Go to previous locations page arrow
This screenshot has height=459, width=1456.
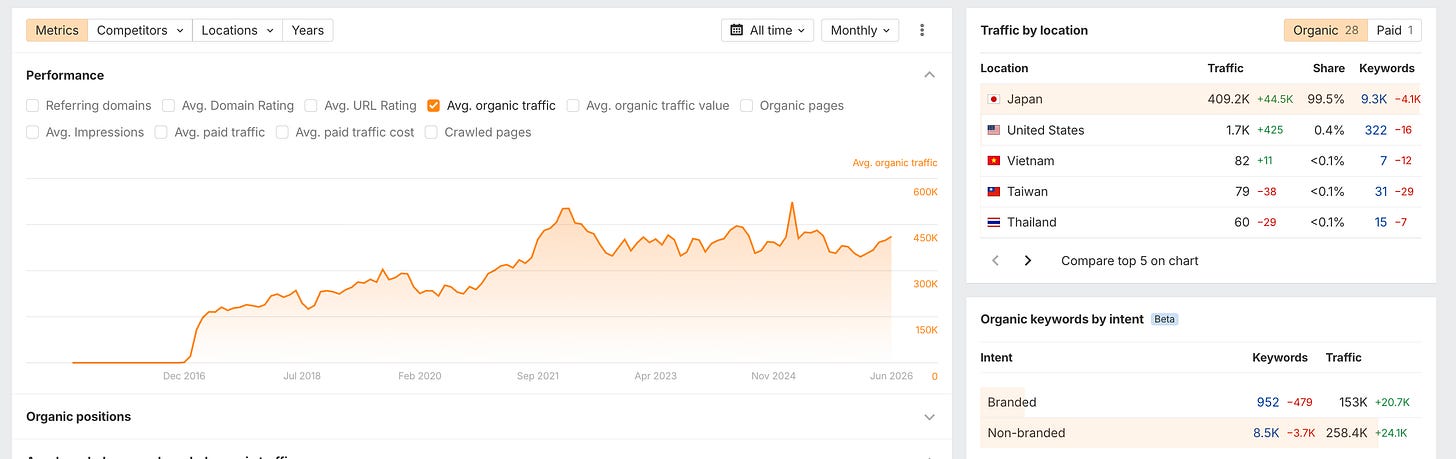click(995, 261)
